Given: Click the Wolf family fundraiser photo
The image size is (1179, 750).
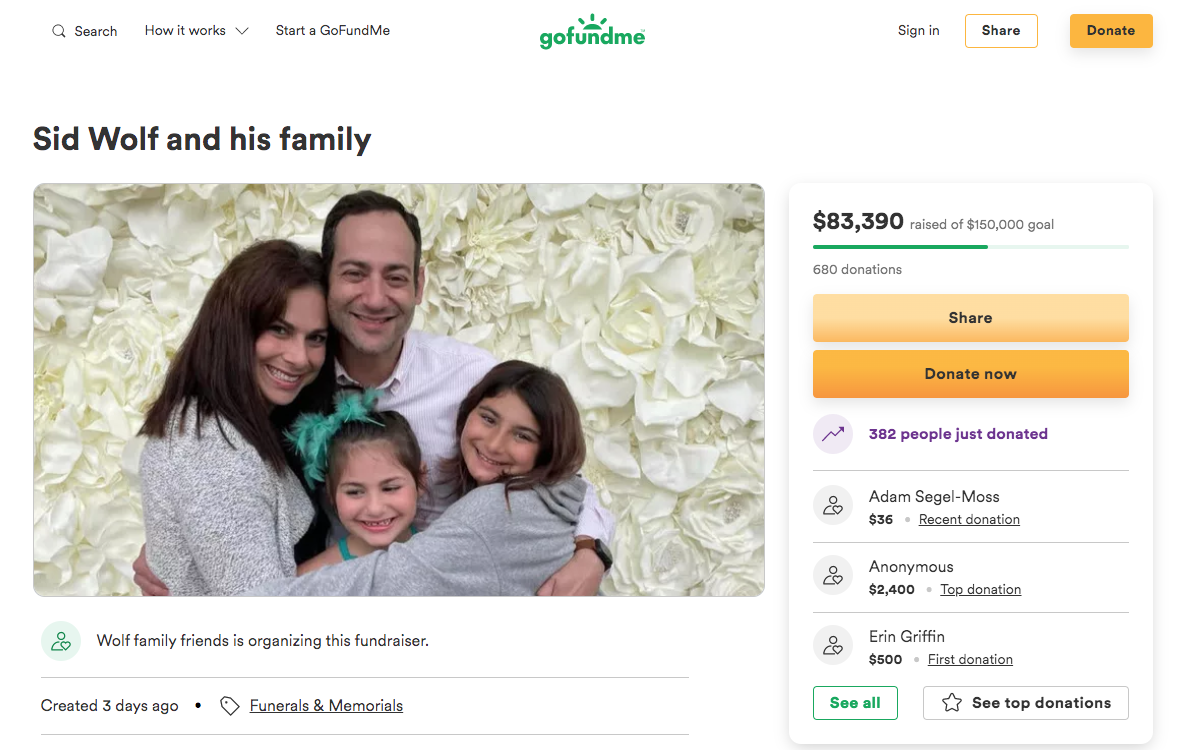Looking at the screenshot, I should [x=399, y=390].
